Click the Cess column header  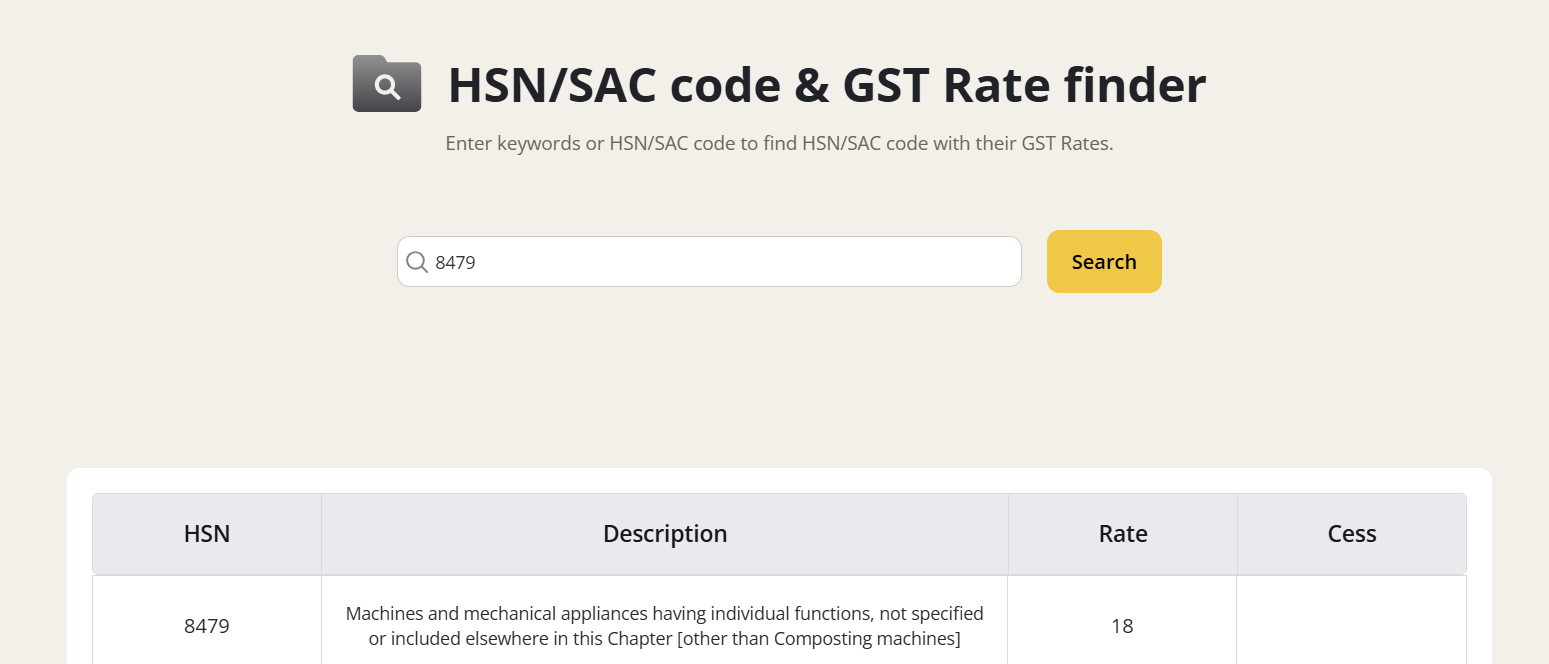[x=1351, y=533]
